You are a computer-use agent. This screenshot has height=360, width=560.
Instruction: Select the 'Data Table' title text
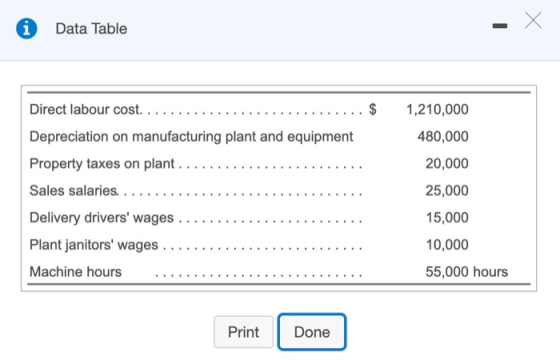pyautogui.click(x=91, y=29)
